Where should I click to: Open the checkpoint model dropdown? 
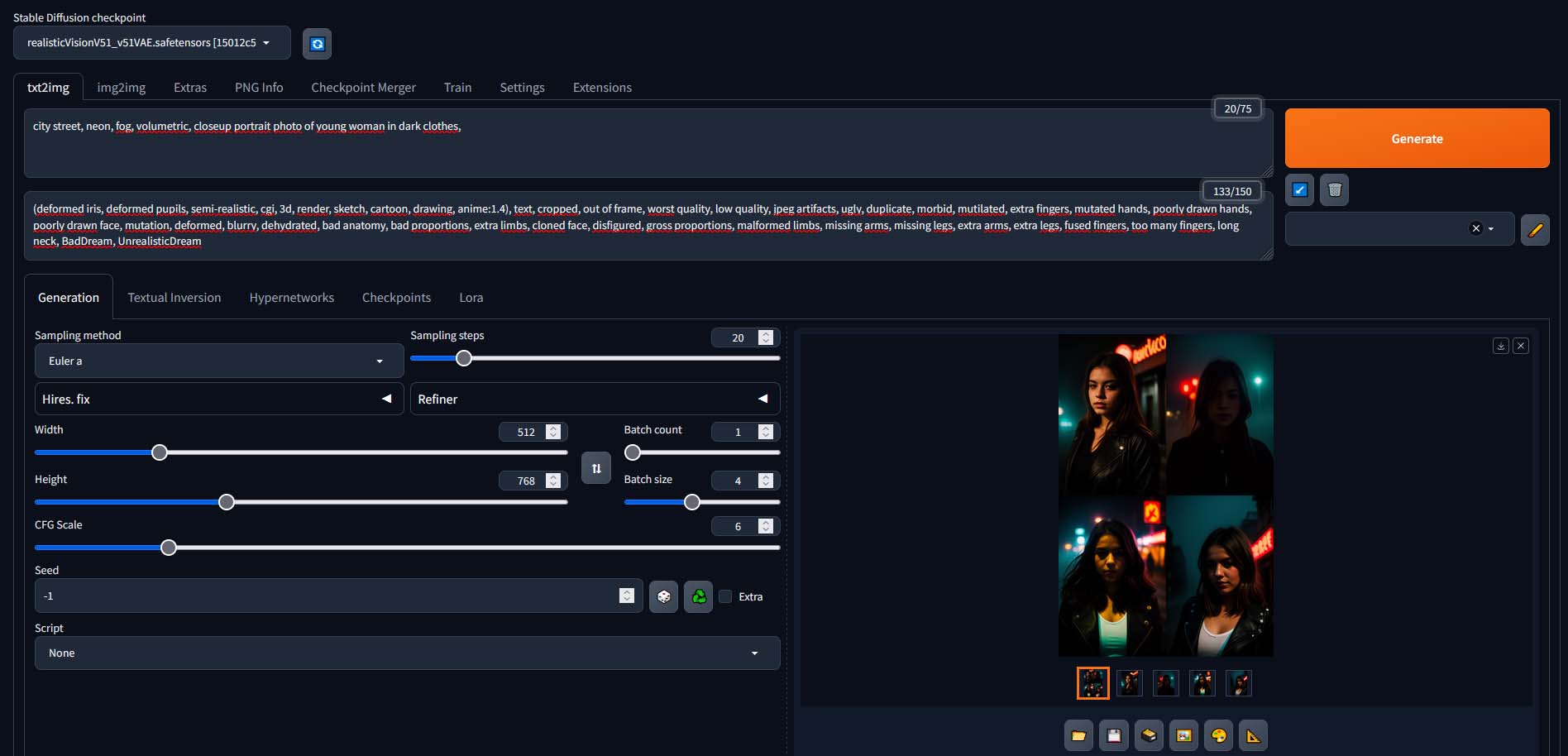pyautogui.click(x=152, y=43)
